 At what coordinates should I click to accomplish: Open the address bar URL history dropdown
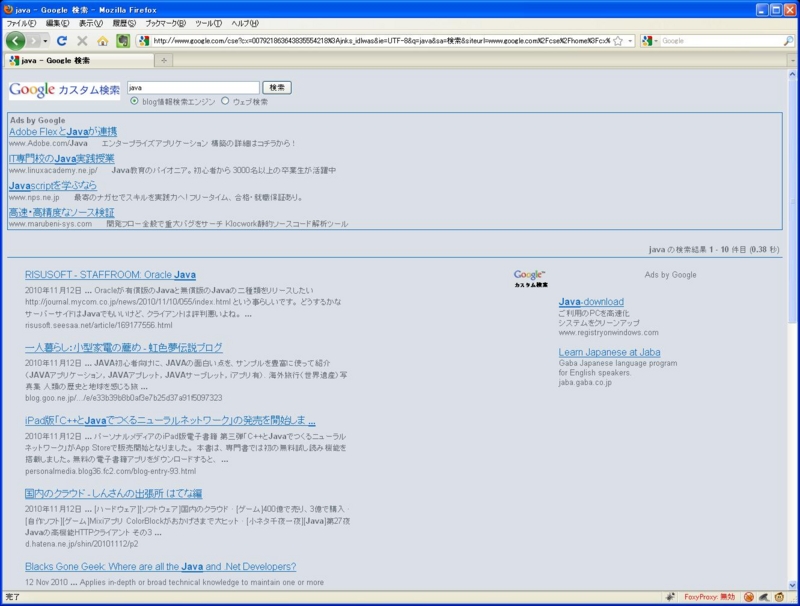(630, 41)
